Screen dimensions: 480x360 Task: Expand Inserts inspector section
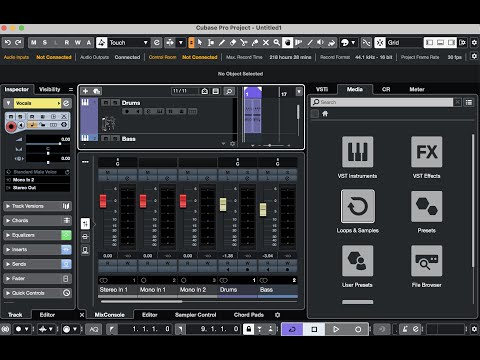38,249
